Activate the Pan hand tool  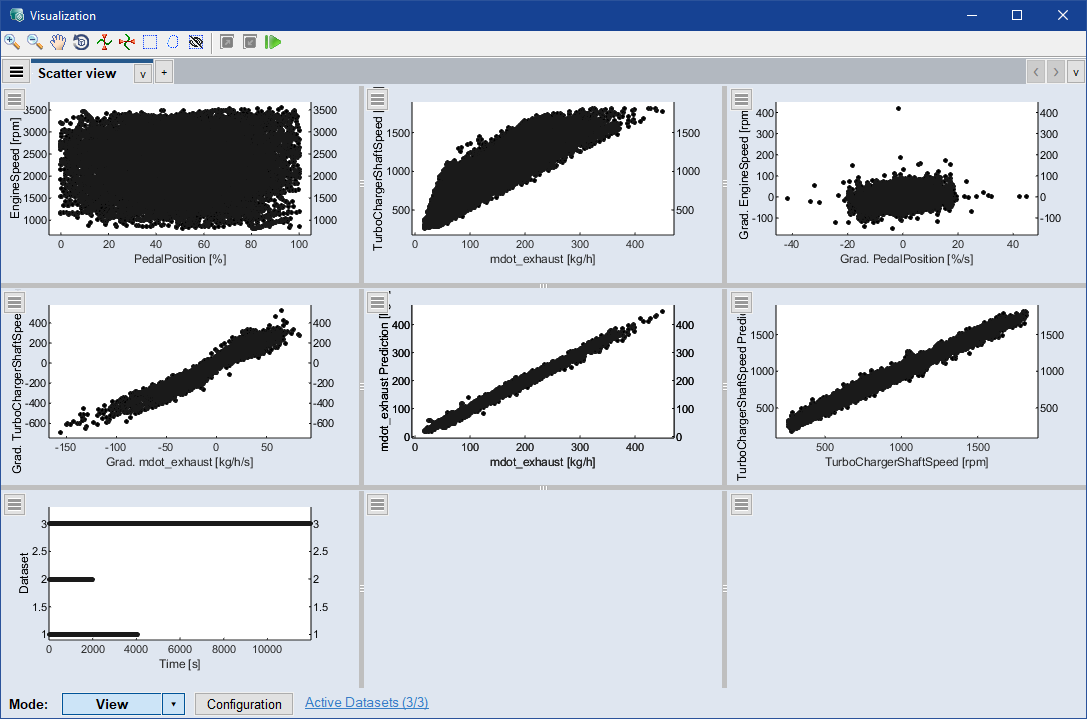(58, 42)
